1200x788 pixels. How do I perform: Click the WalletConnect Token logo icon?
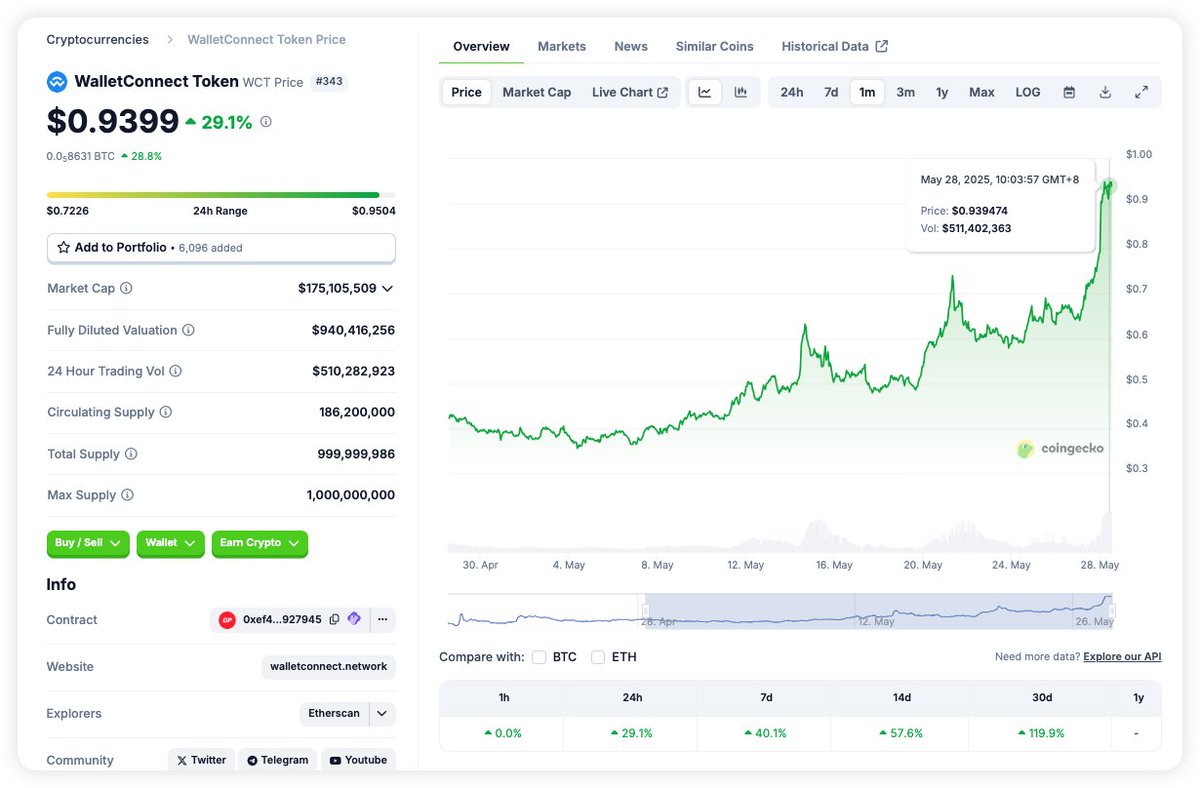[x=57, y=82]
